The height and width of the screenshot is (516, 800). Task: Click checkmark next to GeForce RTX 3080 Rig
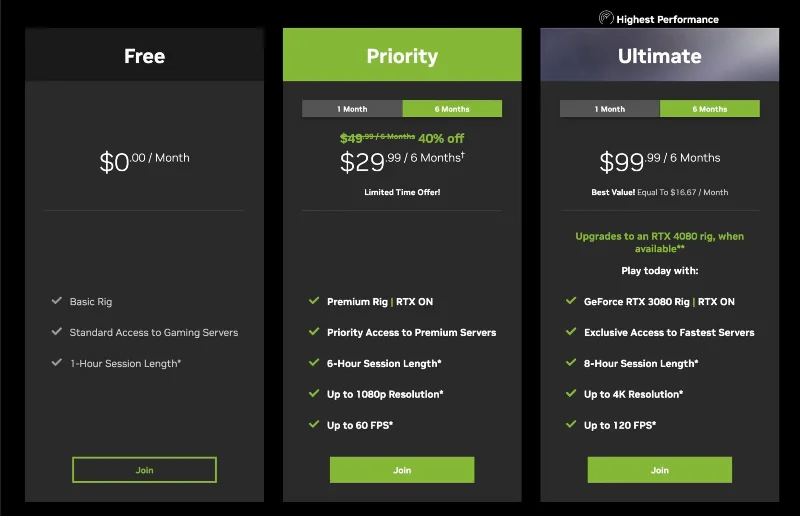571,301
